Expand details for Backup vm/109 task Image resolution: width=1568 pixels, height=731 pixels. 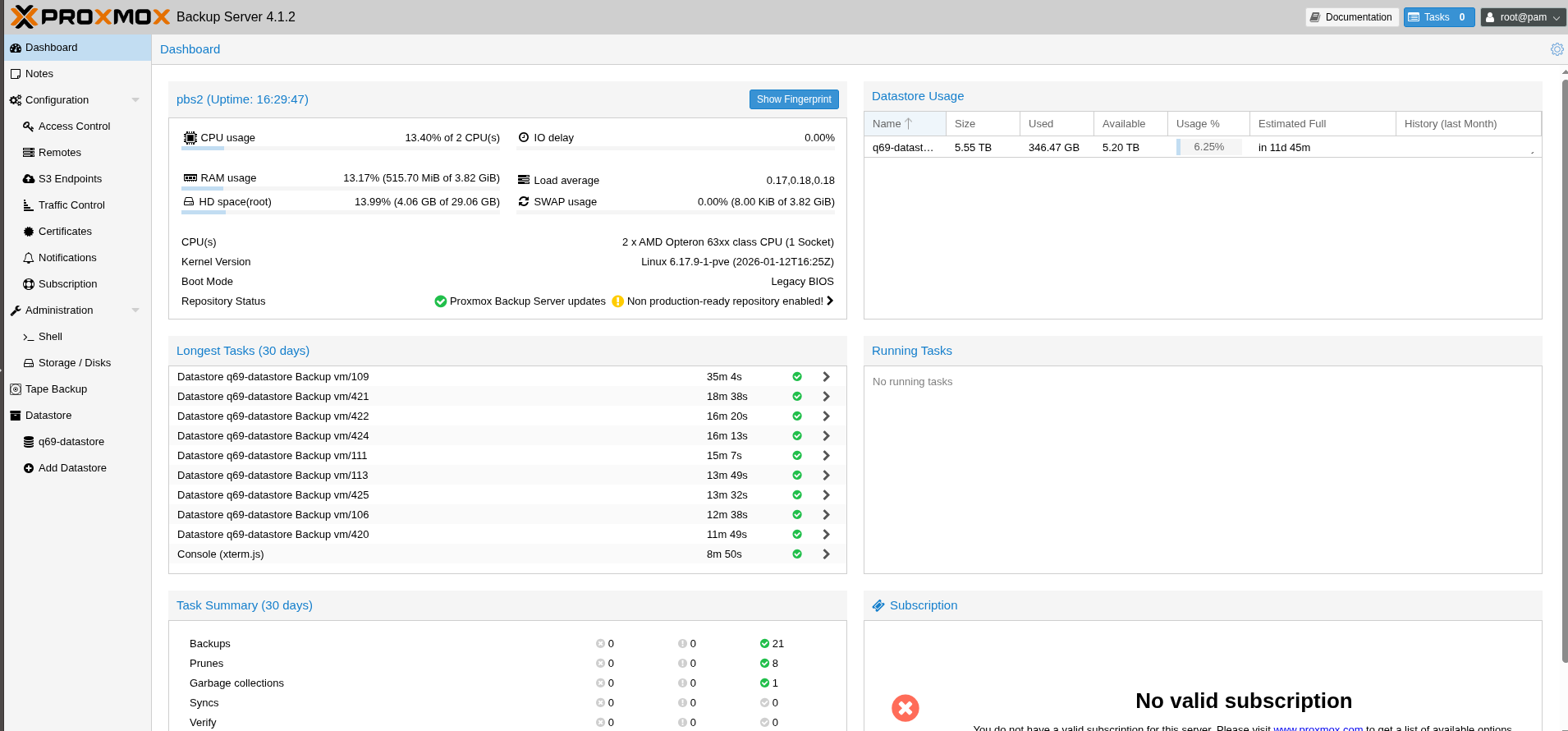point(826,377)
